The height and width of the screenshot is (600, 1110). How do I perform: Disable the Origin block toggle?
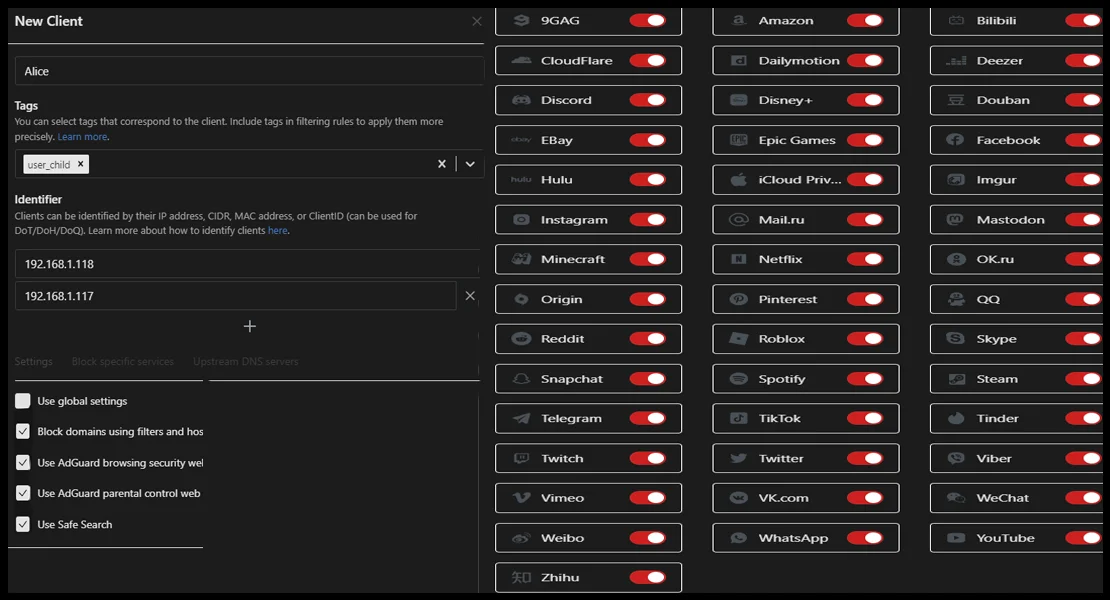[x=648, y=299]
